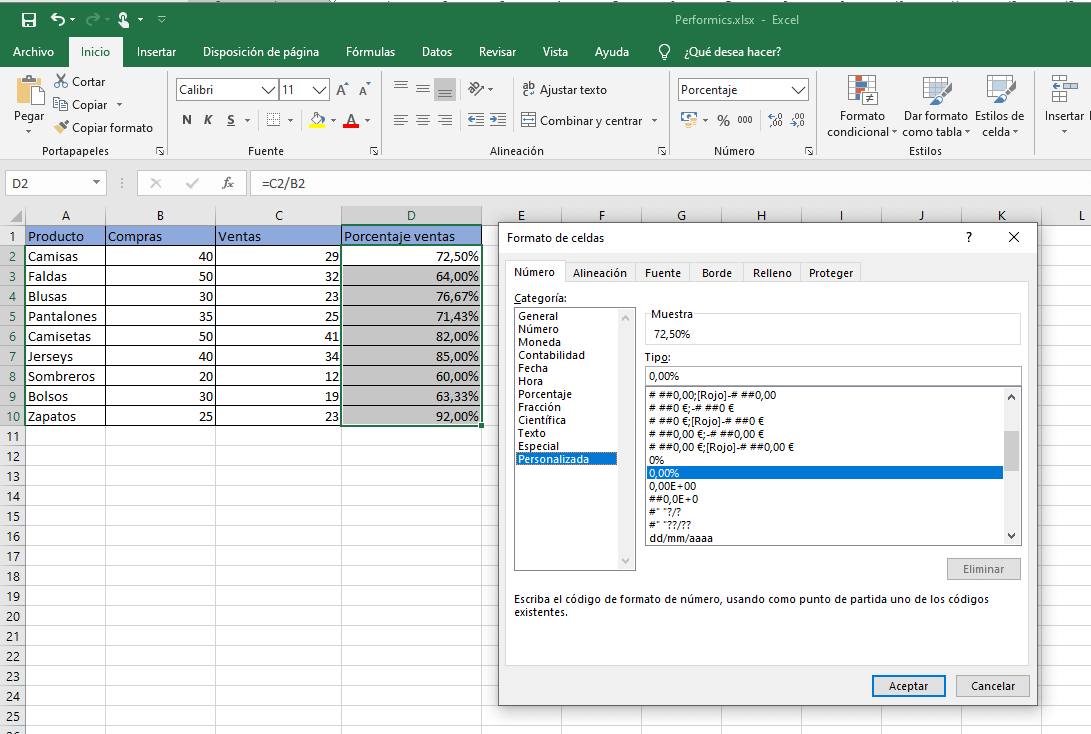Open the Fórmulas ribbon tab
Viewport: 1091px width, 734px height.
pyautogui.click(x=370, y=52)
